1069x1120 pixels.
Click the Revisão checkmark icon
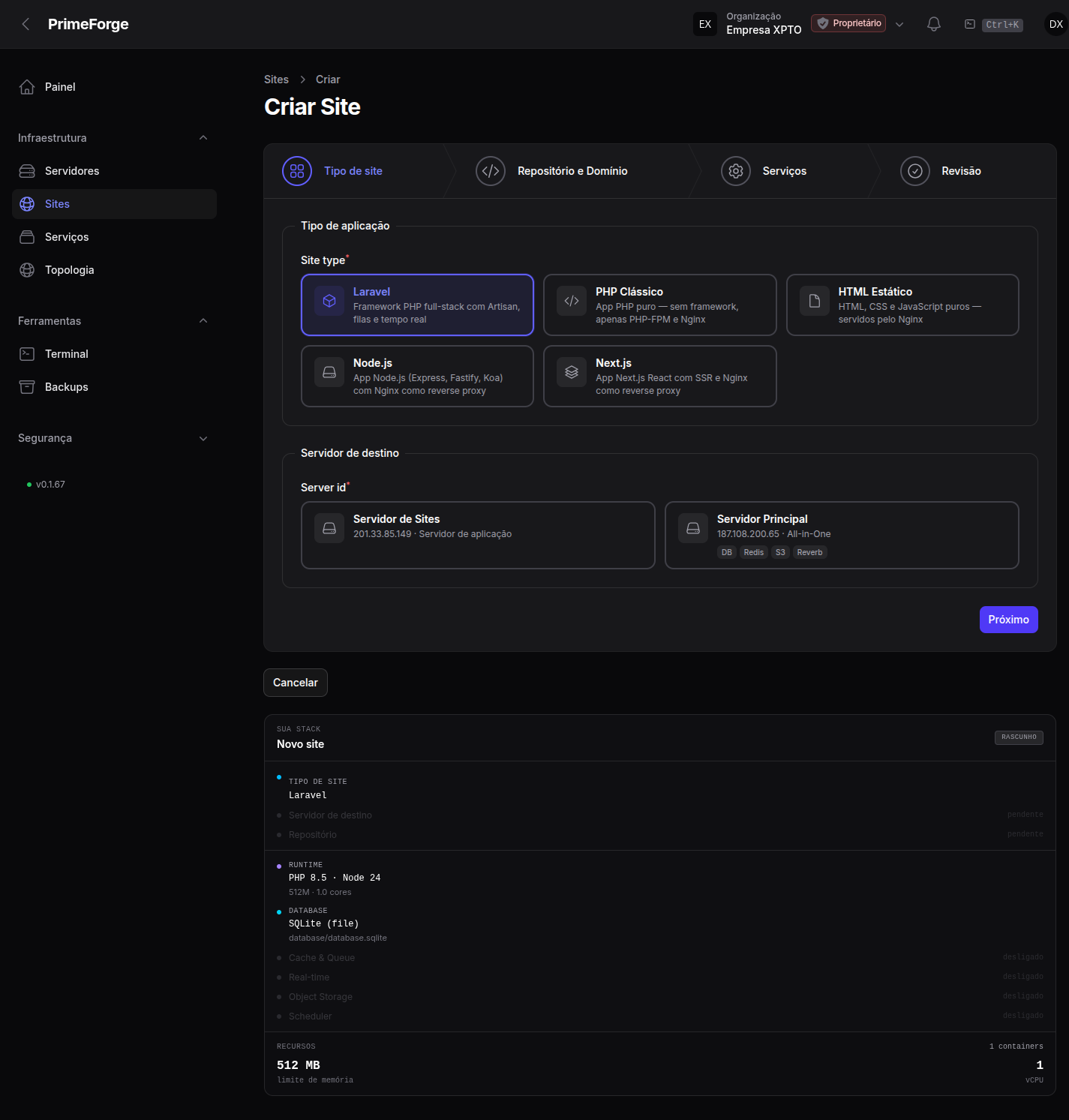[915, 171]
